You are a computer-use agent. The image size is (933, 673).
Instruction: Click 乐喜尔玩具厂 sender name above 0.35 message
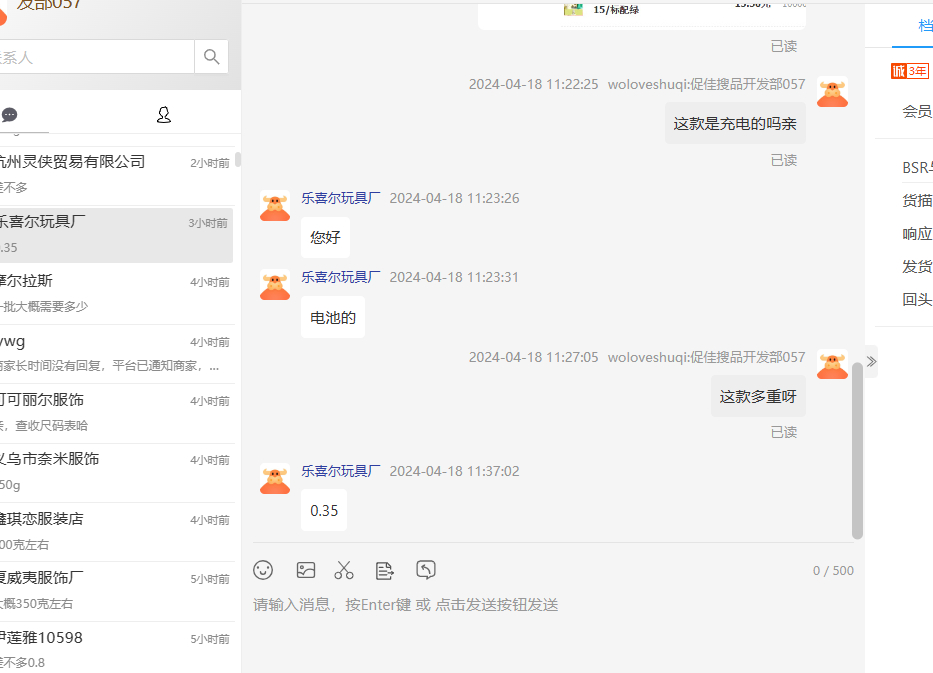[341, 471]
